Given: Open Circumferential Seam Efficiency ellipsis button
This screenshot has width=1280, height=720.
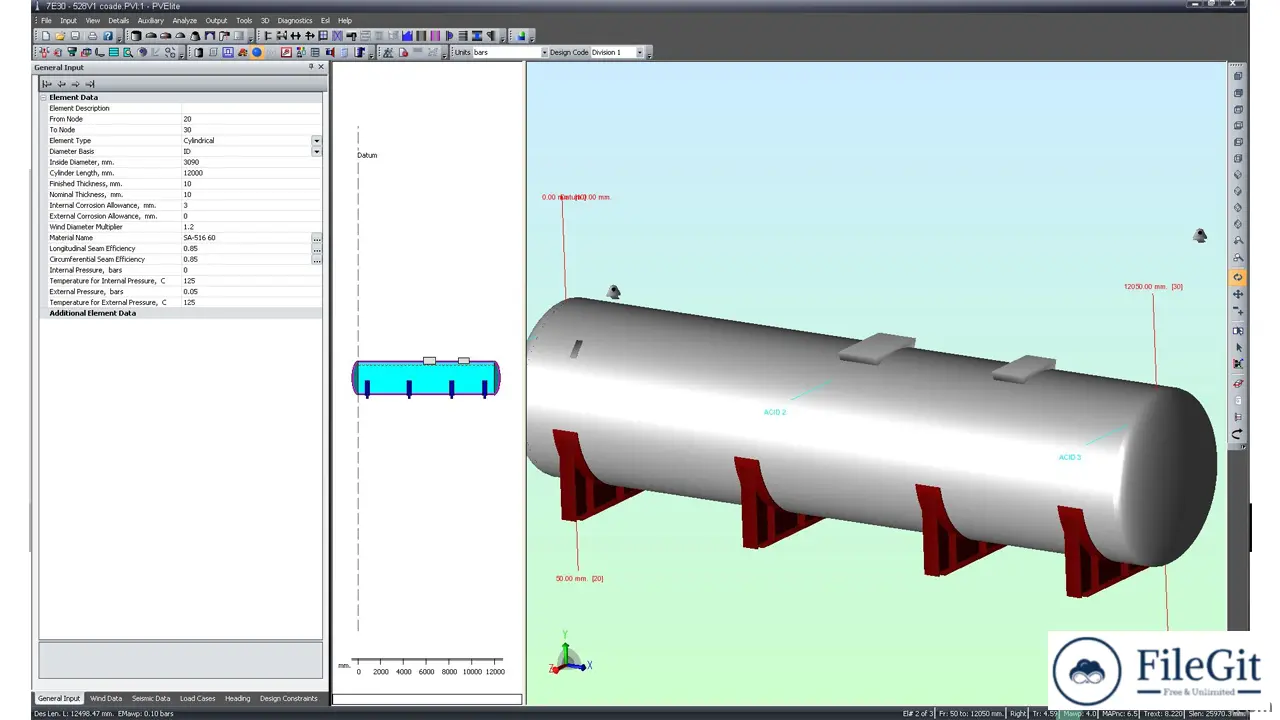Looking at the screenshot, I should point(316,260).
